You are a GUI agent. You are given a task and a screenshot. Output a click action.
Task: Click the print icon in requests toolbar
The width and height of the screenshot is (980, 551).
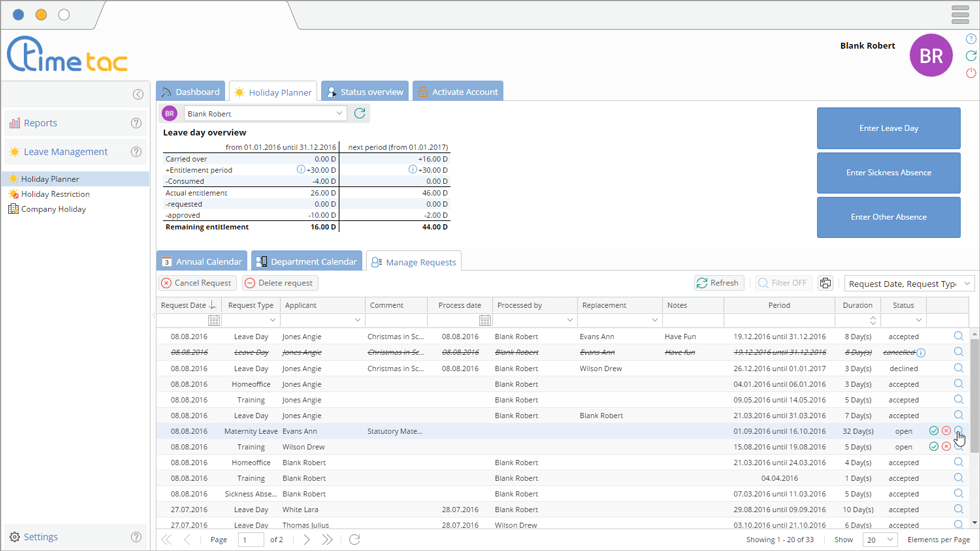(x=826, y=283)
